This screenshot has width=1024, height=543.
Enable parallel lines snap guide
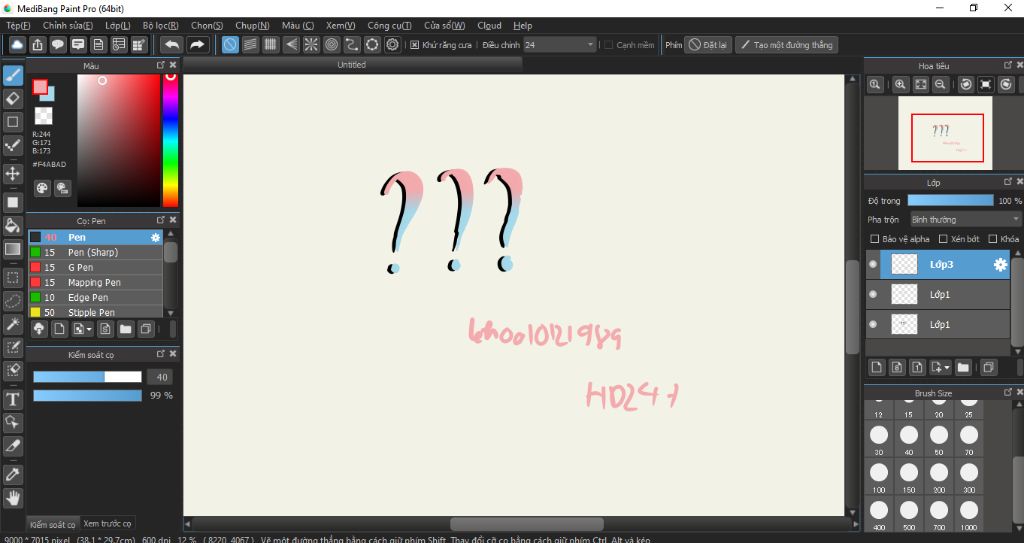tap(250, 44)
